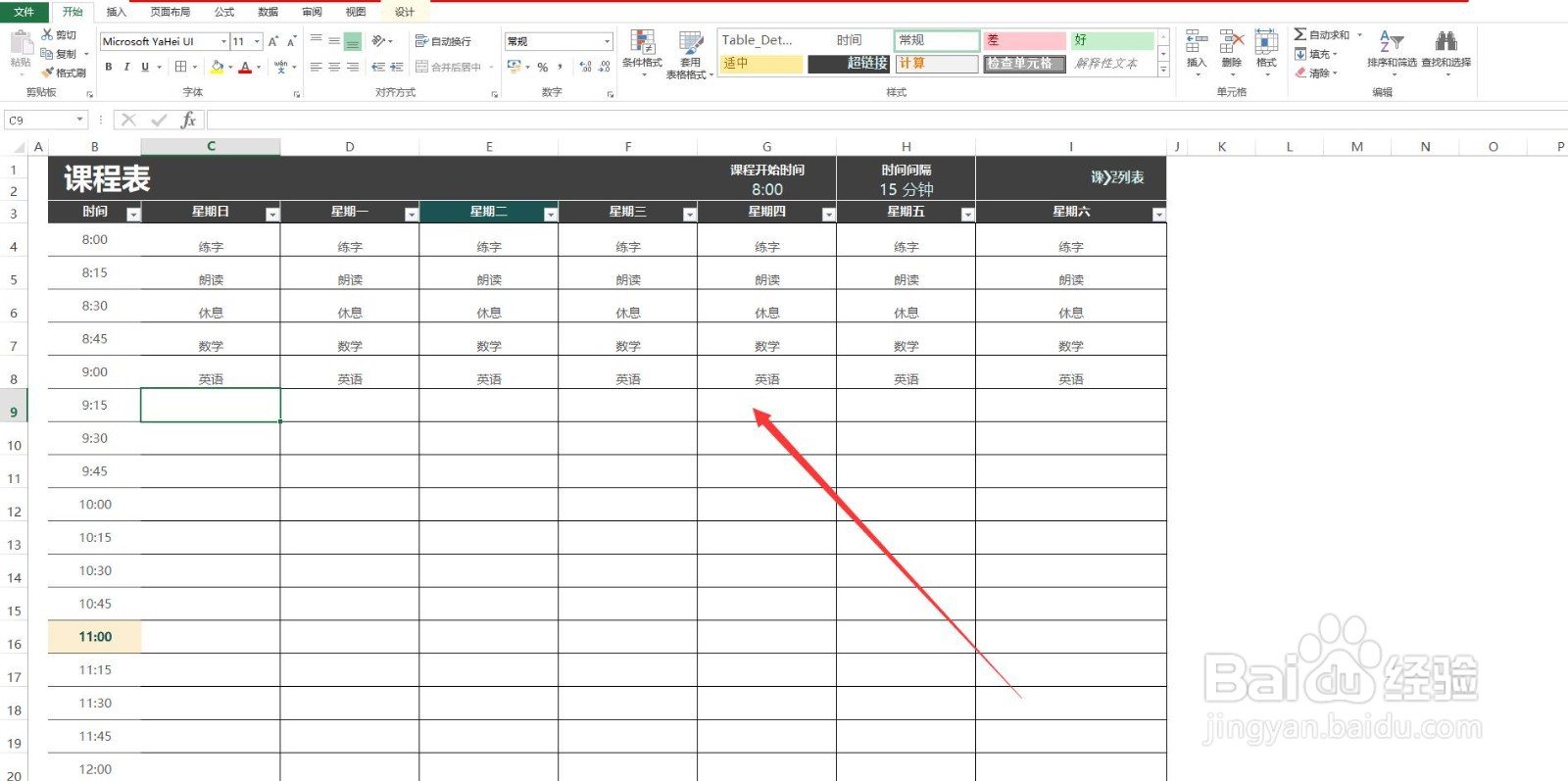This screenshot has width=1568, height=781.
Task: Decrease font size with the smaller A
Action: pyautogui.click(x=291, y=41)
